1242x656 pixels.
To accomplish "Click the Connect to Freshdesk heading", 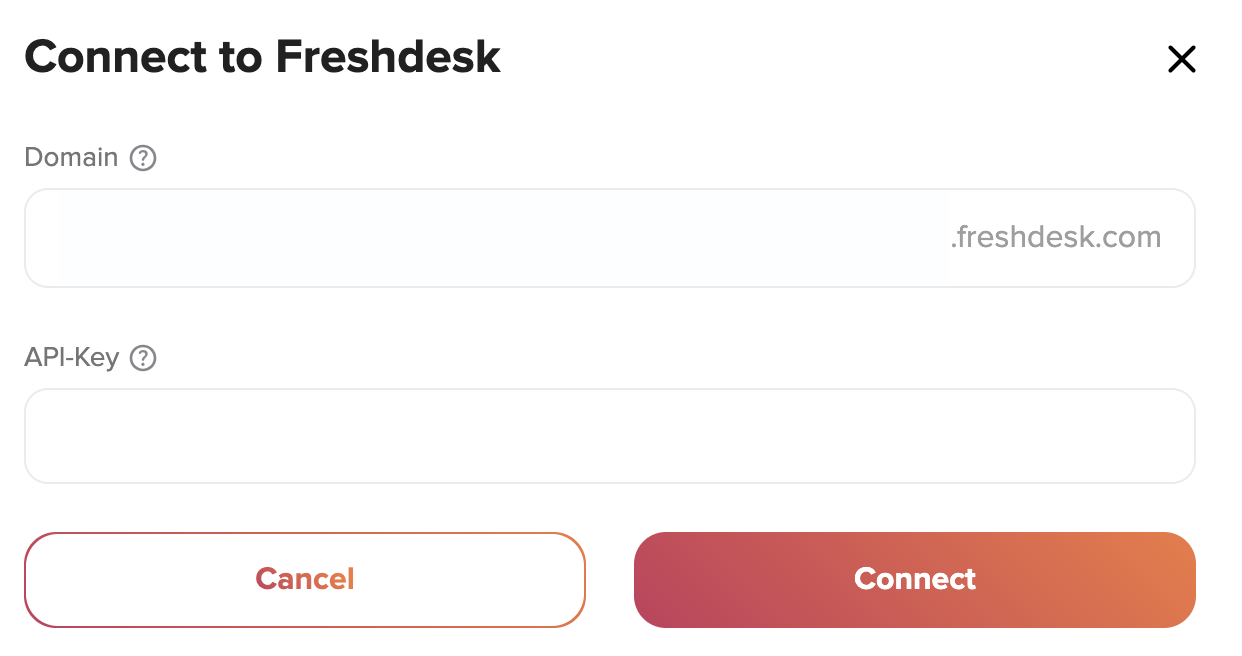I will coord(262,58).
